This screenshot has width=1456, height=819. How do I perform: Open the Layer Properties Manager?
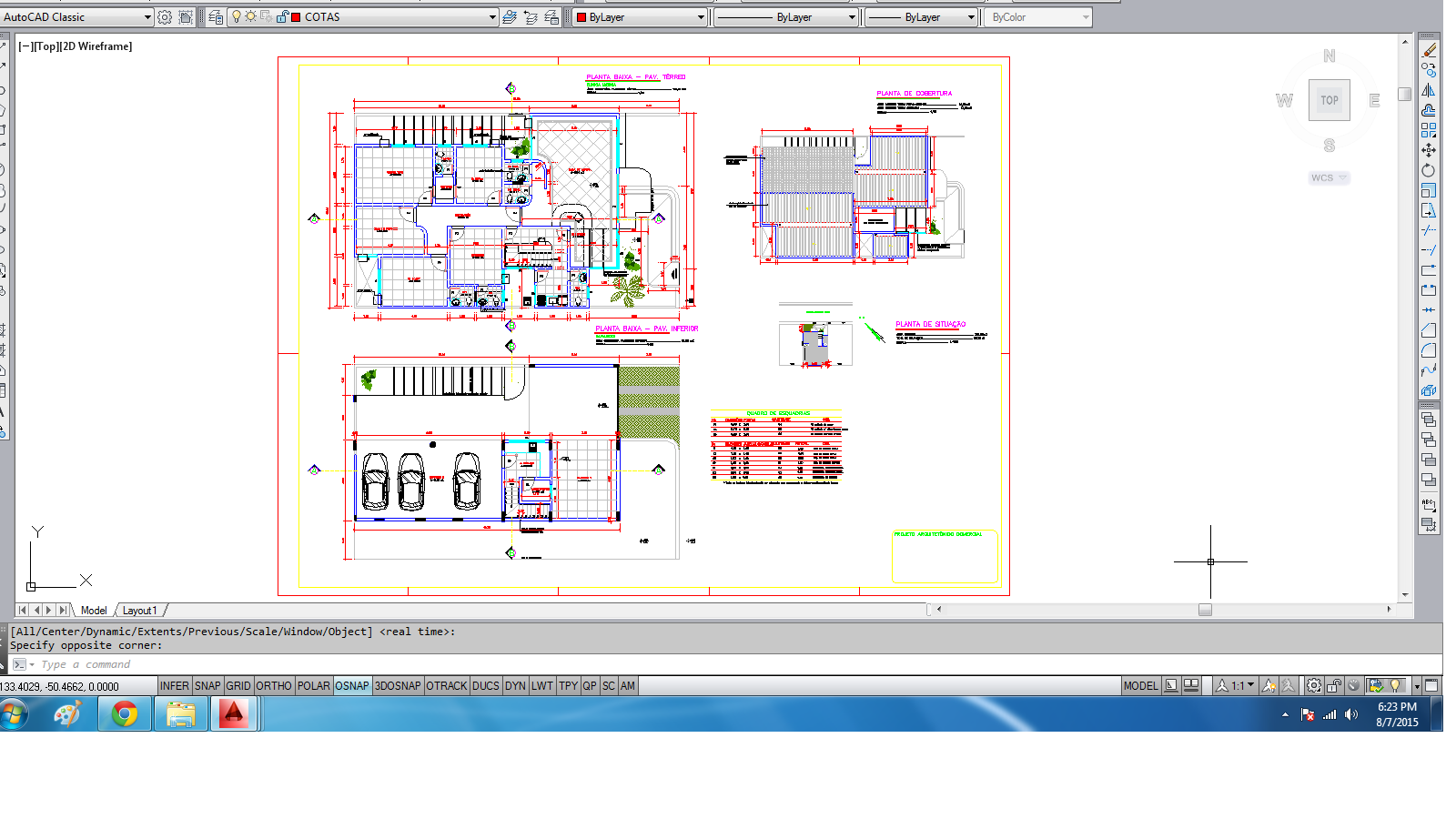217,16
